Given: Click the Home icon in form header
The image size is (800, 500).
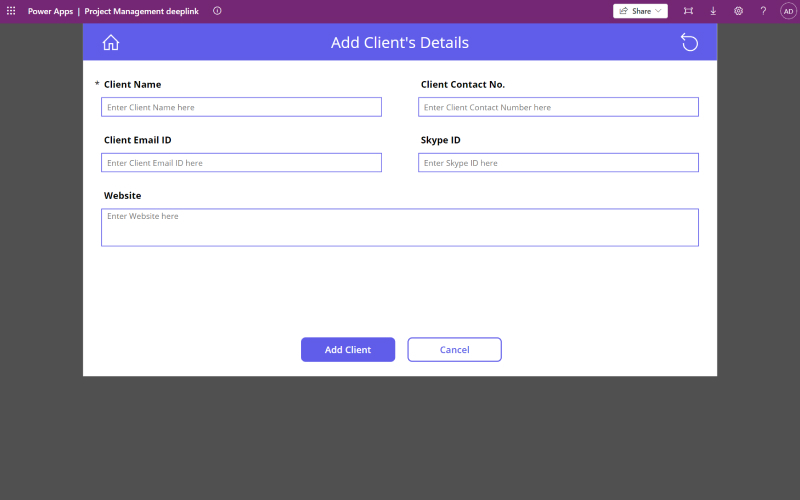Looking at the screenshot, I should [x=111, y=42].
